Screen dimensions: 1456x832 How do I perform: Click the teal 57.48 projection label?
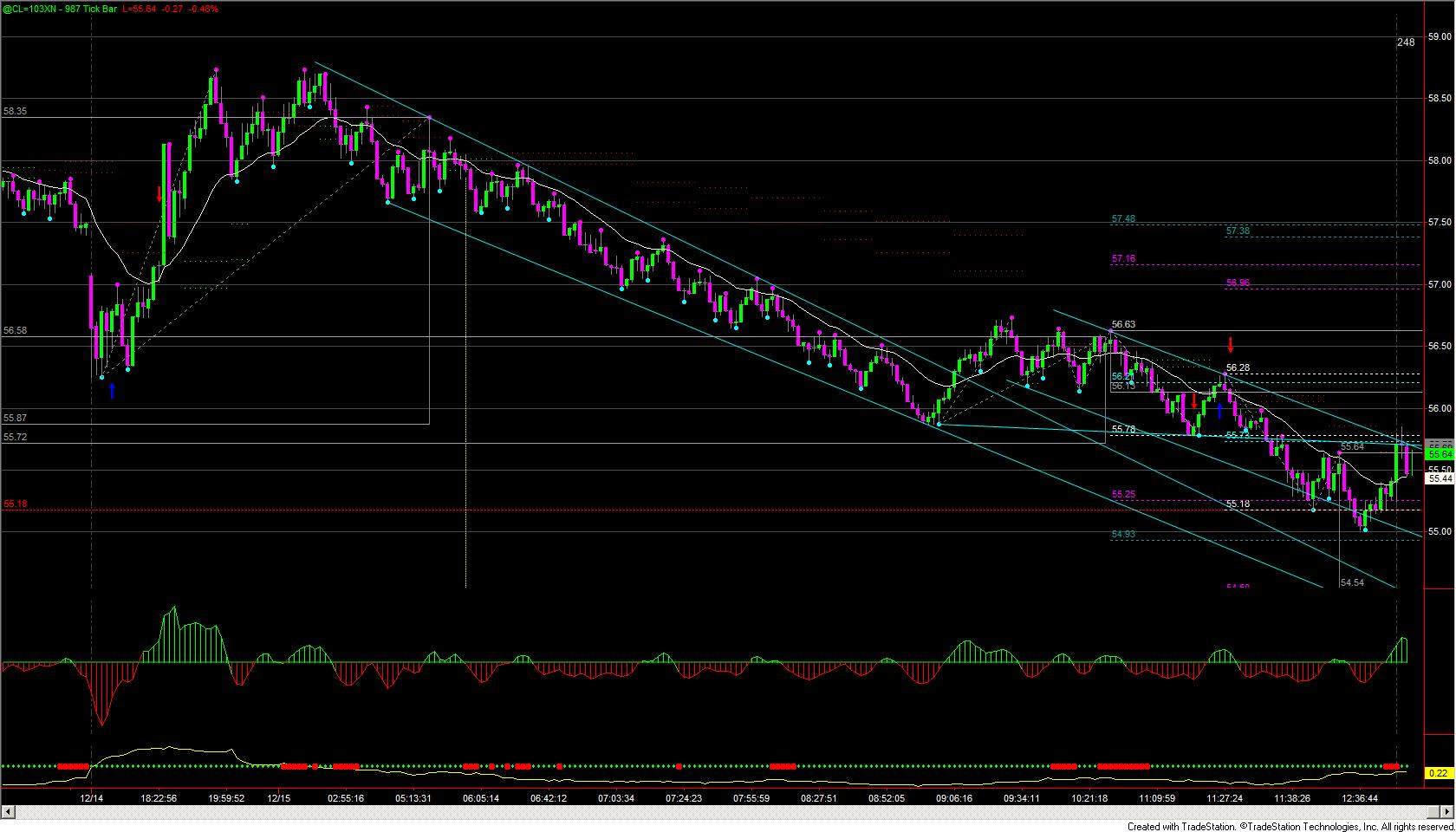coord(1123,219)
